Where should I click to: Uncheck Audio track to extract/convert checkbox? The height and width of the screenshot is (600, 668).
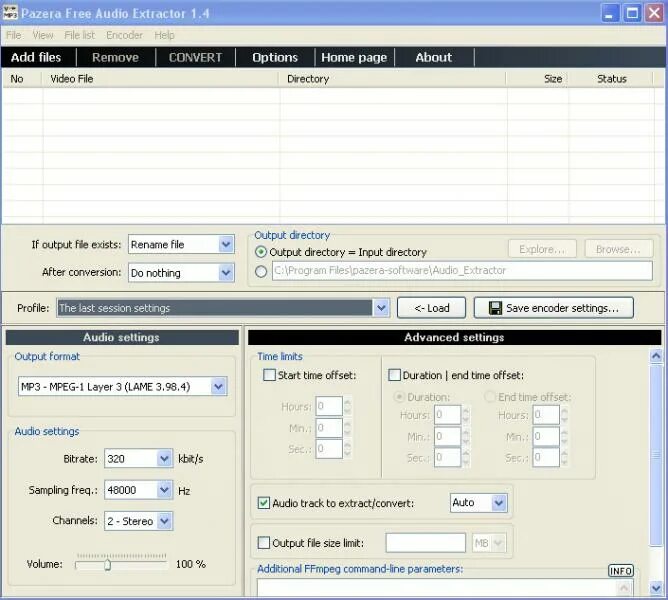click(x=264, y=503)
